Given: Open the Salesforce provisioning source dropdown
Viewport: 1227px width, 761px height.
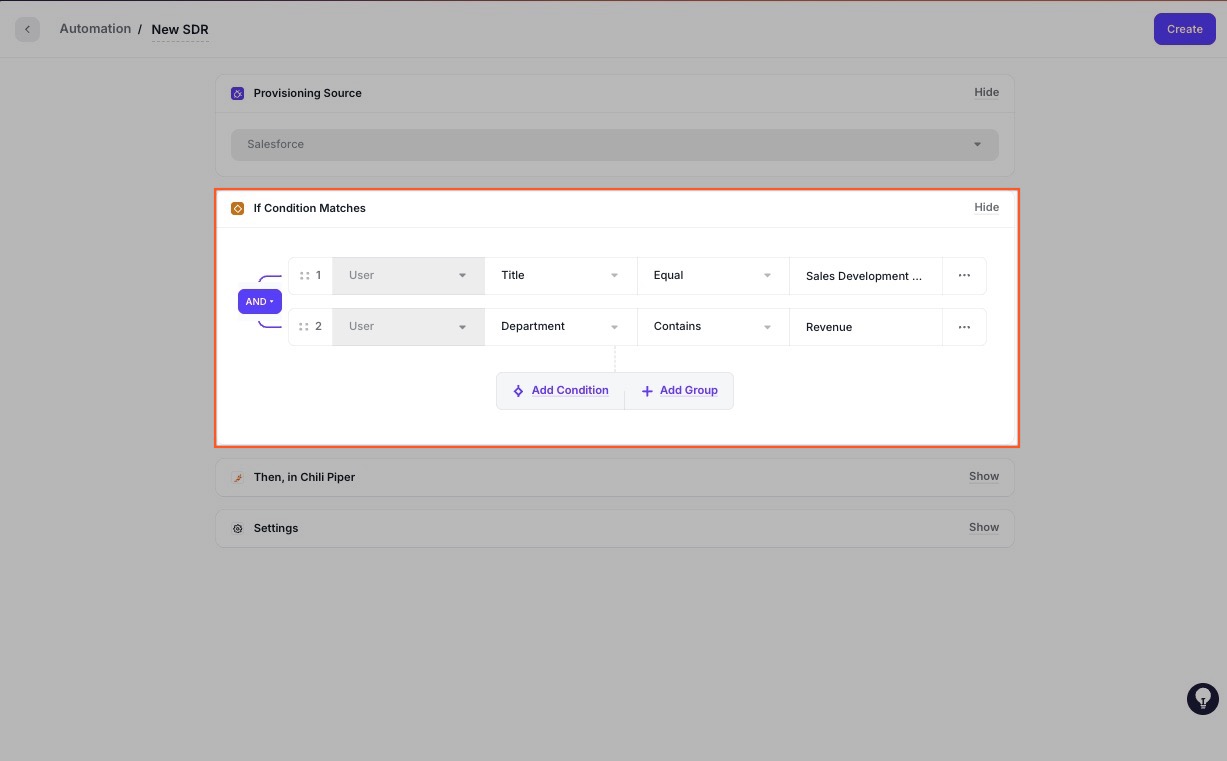Looking at the screenshot, I should [x=614, y=145].
